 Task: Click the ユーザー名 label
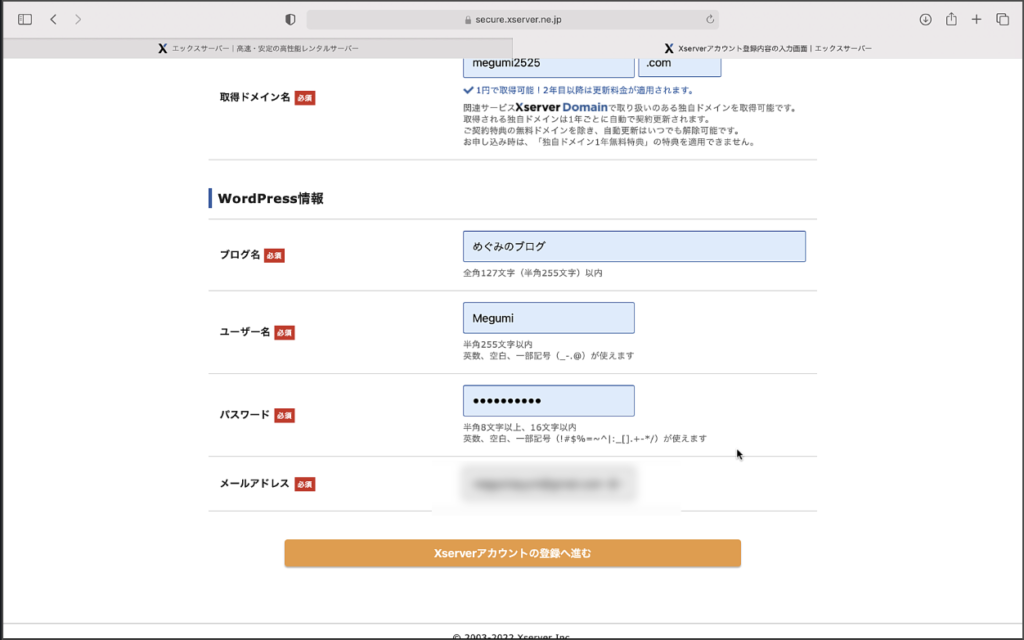(245, 332)
